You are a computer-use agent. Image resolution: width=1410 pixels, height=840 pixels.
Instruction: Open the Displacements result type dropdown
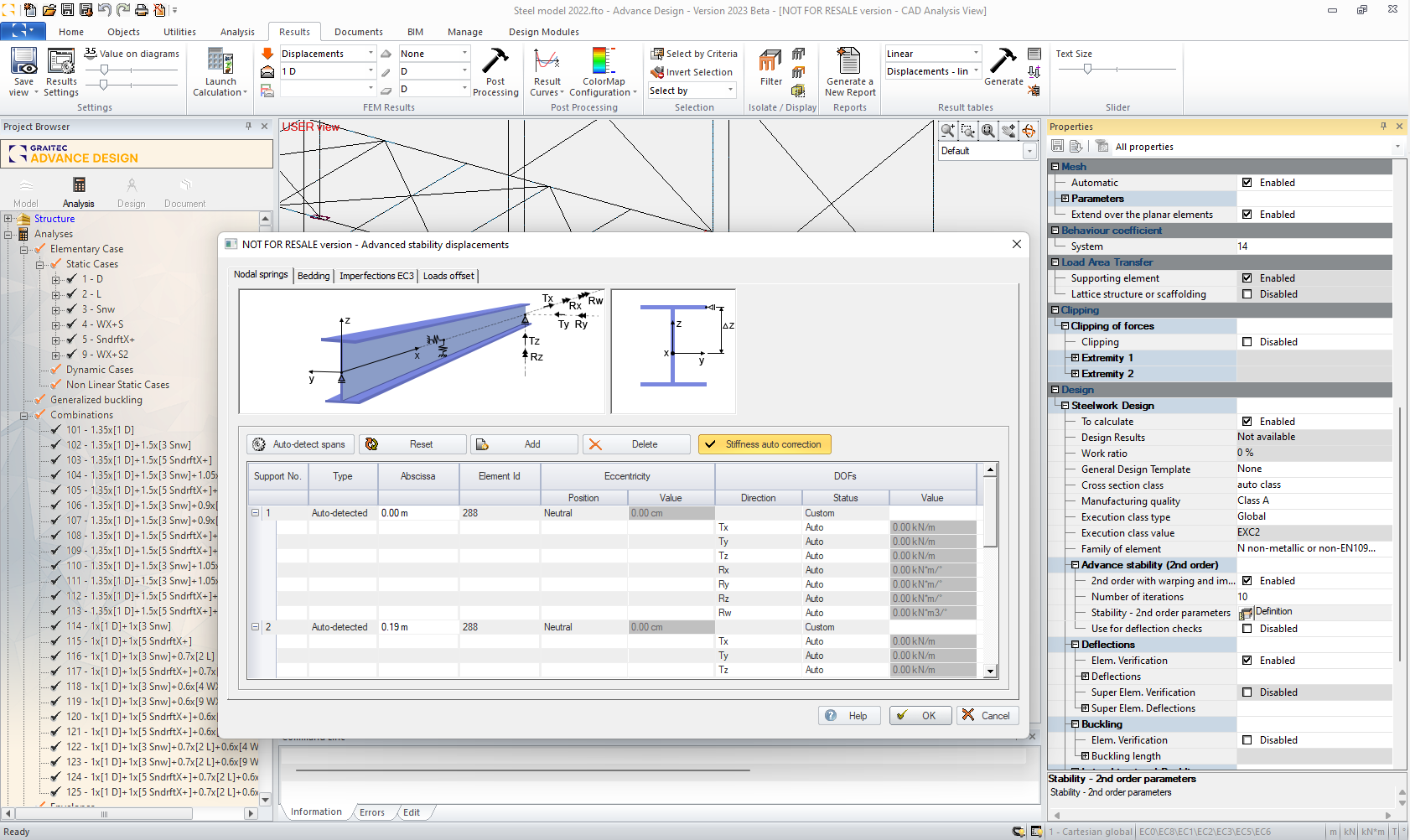pyautogui.click(x=371, y=54)
